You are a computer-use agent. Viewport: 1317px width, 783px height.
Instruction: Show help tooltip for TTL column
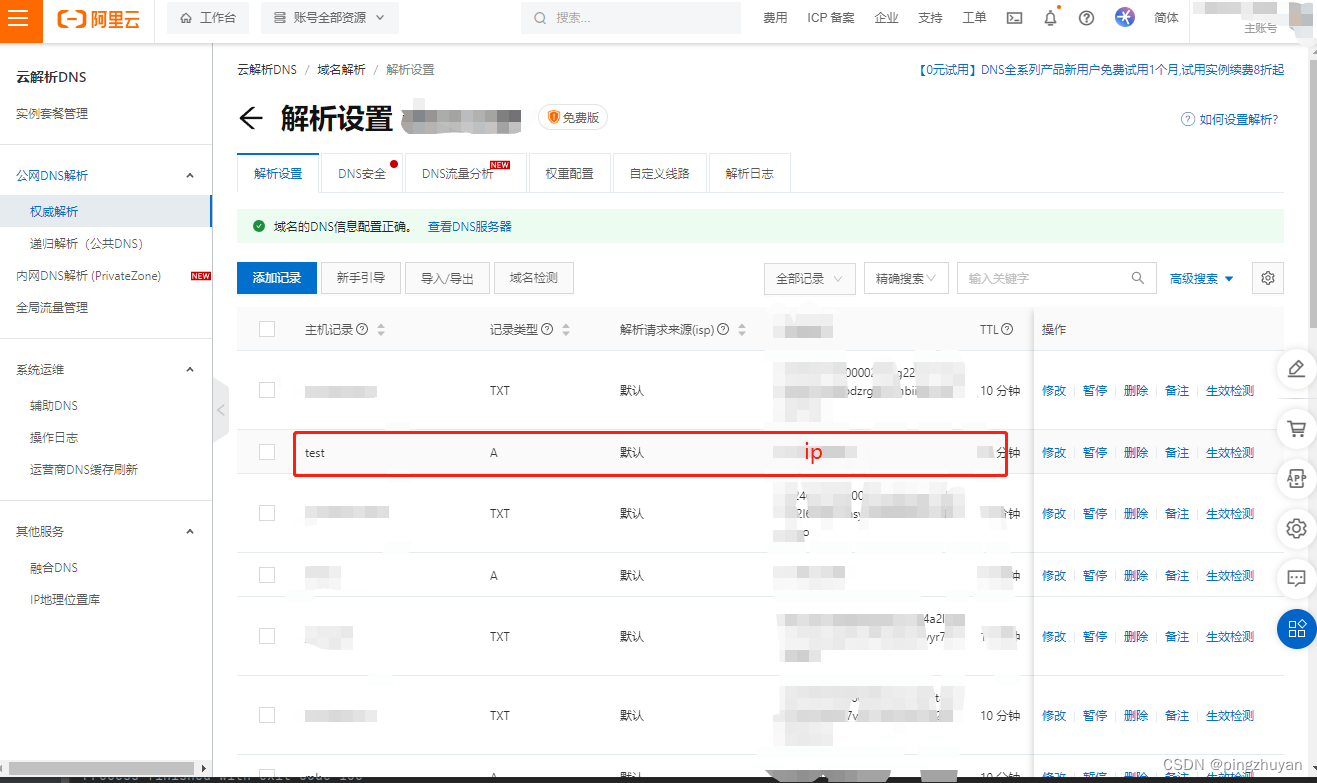pyautogui.click(x=1007, y=329)
